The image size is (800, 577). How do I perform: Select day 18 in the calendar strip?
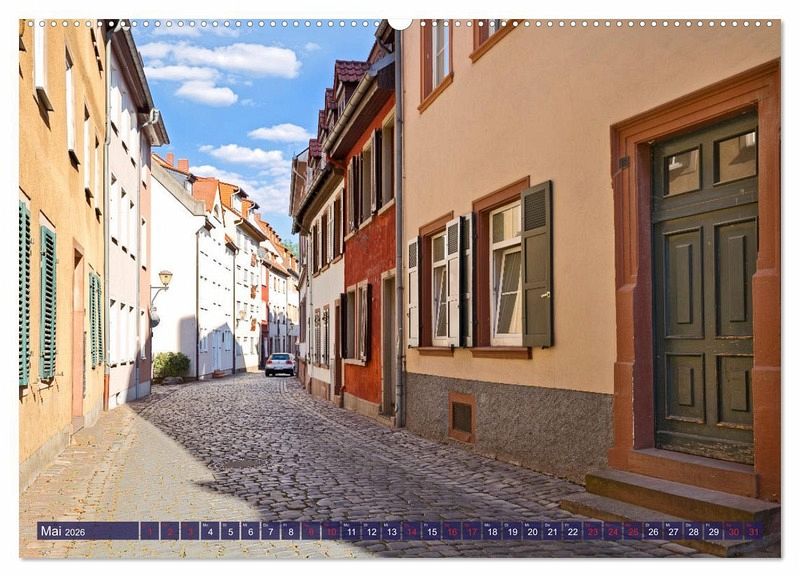coord(492,531)
